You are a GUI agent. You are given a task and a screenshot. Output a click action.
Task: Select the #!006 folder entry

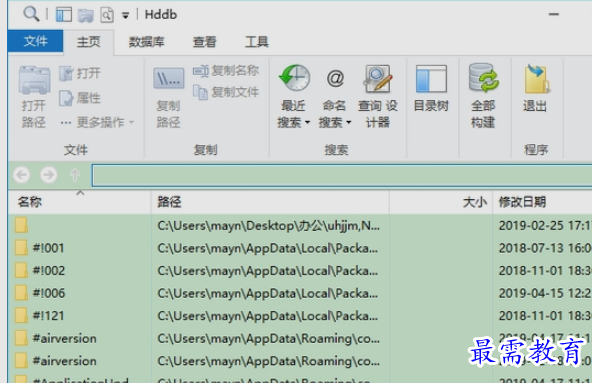coord(49,293)
